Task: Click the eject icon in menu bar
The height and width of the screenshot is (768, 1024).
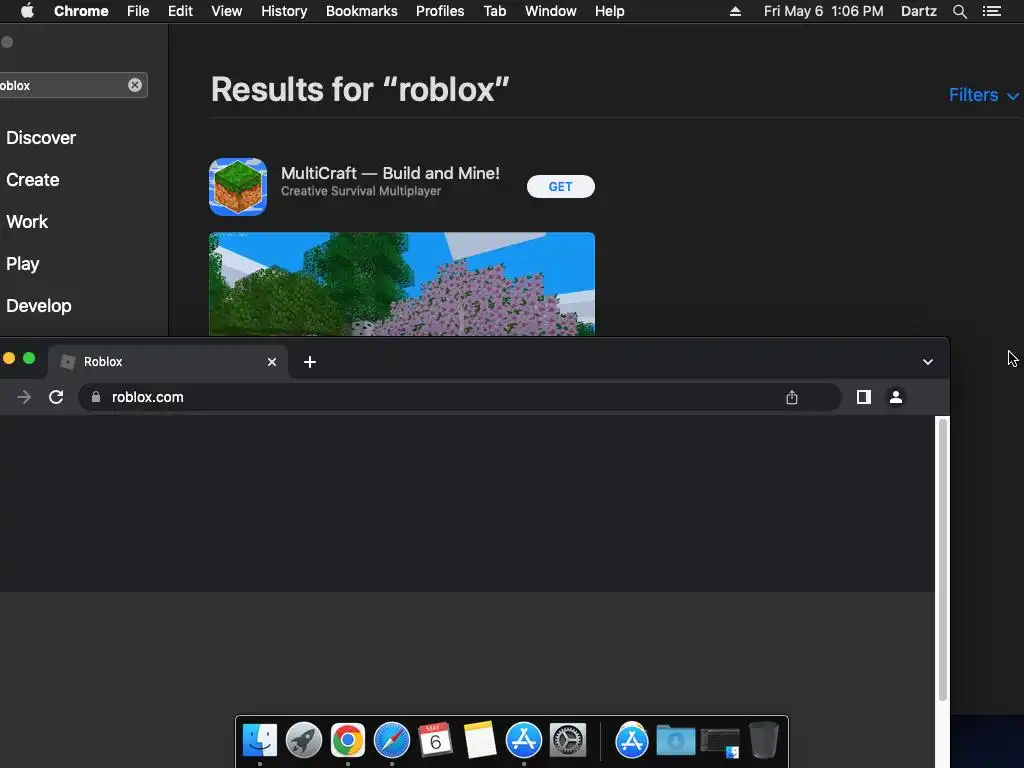Action: [735, 11]
